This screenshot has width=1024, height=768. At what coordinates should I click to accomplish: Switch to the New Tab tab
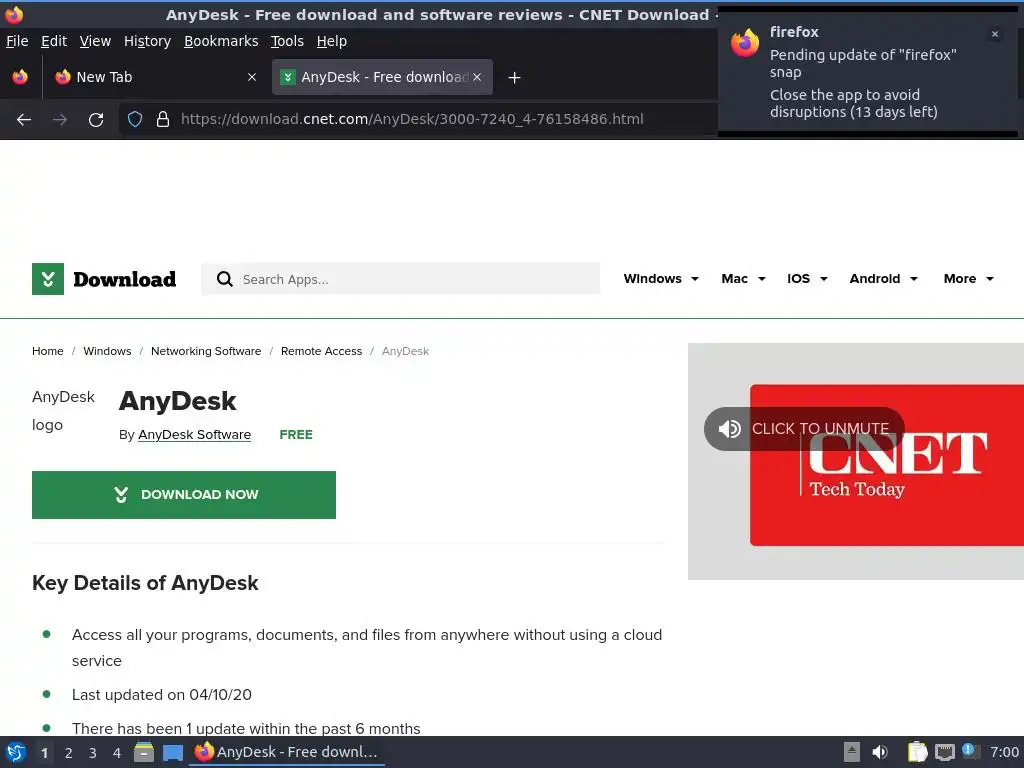(x=155, y=77)
